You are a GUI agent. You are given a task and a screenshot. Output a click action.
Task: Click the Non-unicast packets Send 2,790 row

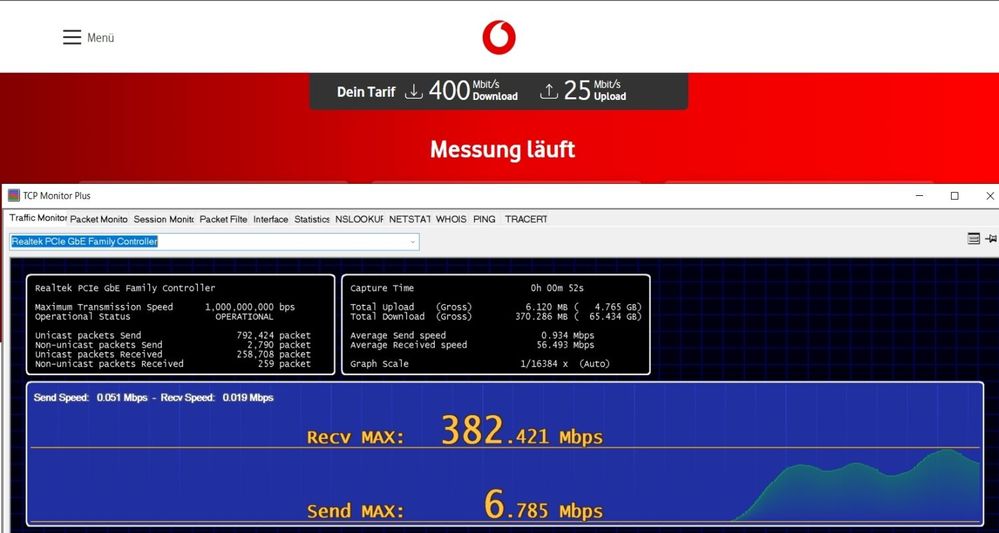click(x=173, y=345)
